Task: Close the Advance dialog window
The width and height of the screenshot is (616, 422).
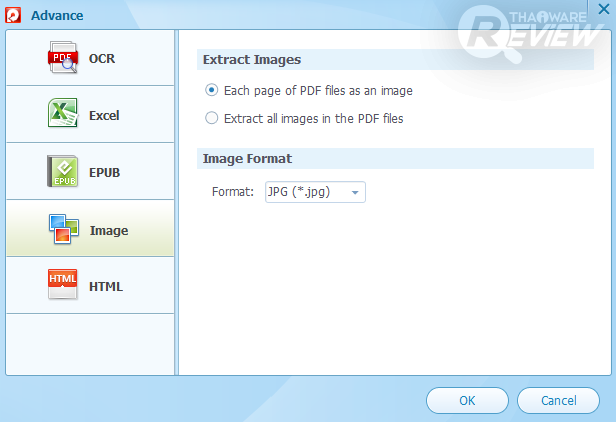Action: (603, 9)
